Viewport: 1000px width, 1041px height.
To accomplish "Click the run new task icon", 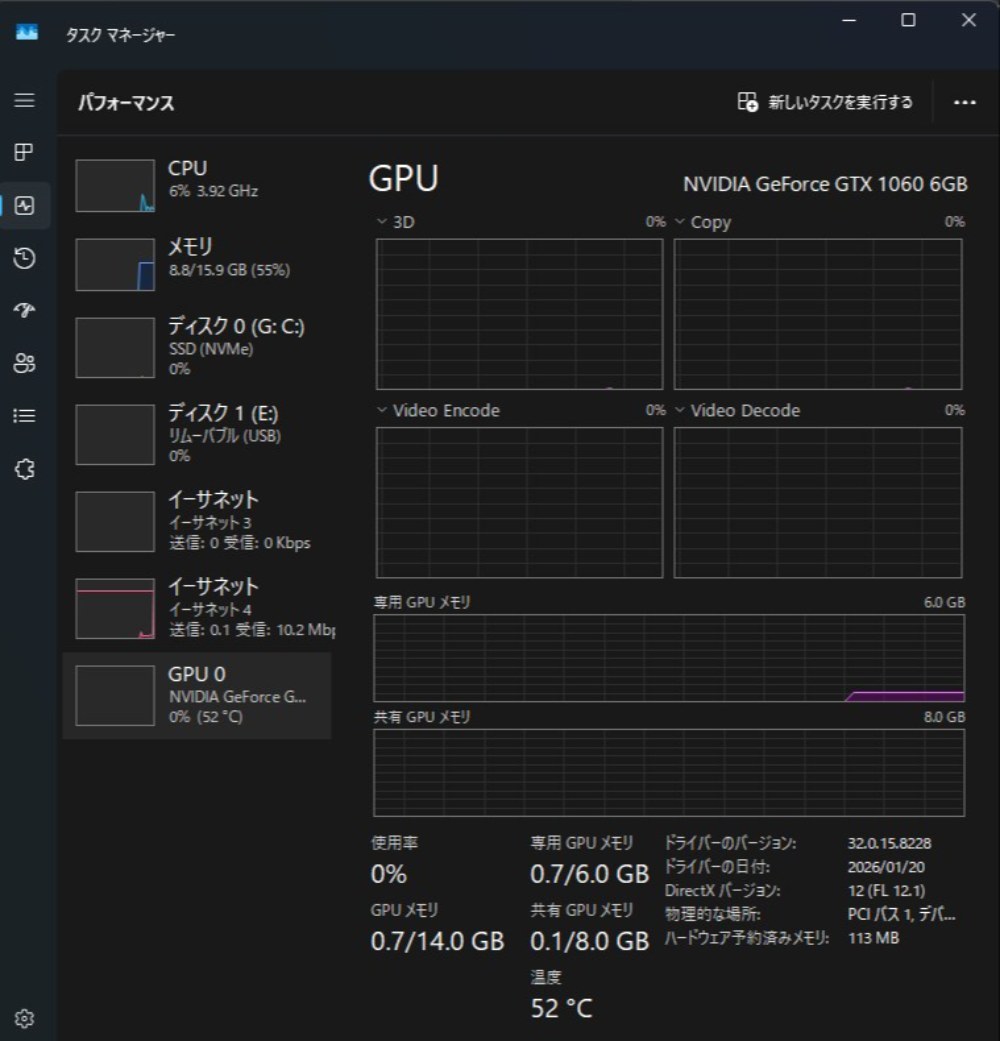I will (x=747, y=102).
